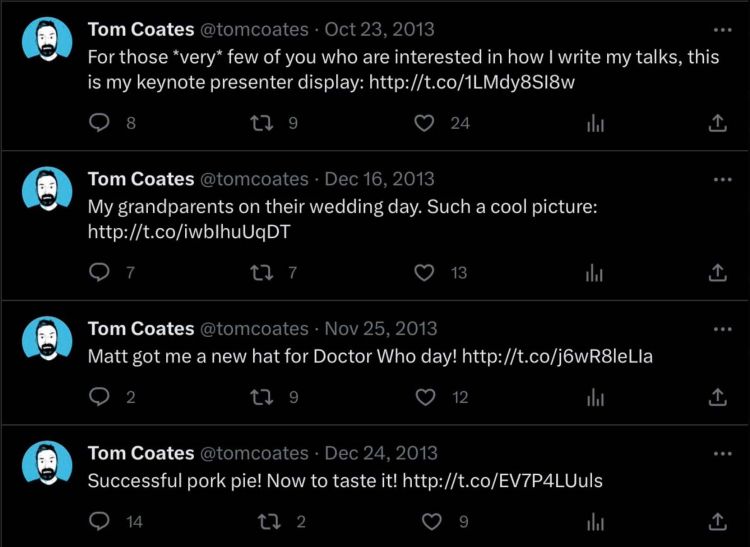Like the keynote presenter display tweet
The width and height of the screenshot is (750, 547).
coord(424,123)
